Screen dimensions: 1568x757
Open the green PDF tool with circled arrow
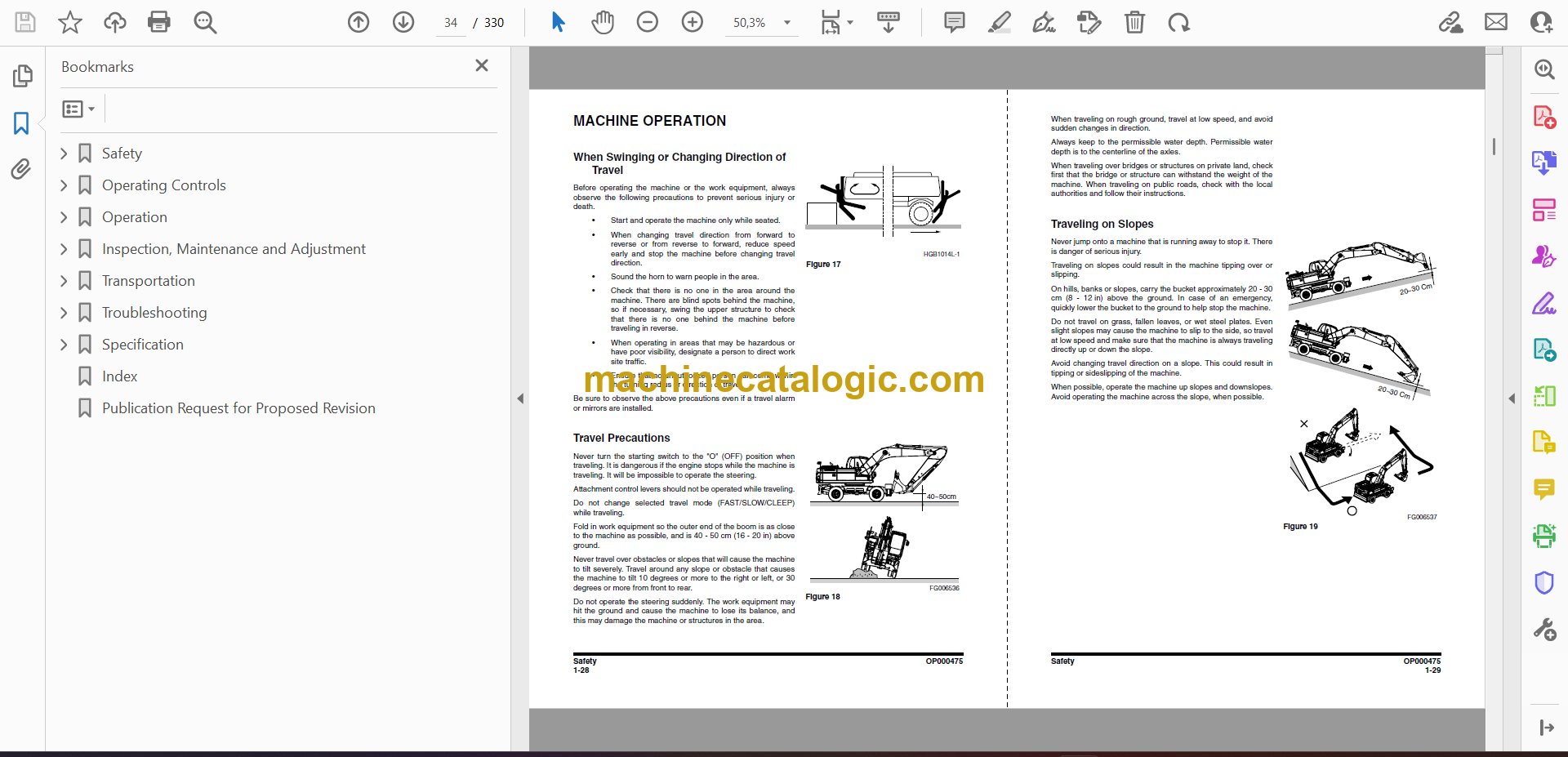1543,350
